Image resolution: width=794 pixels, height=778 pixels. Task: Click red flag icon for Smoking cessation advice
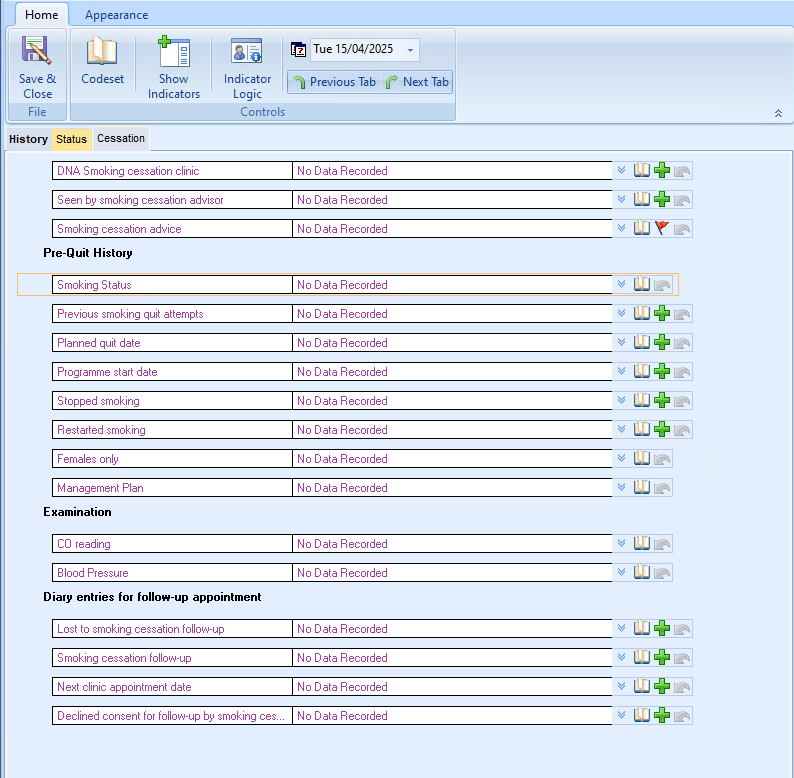(x=662, y=228)
